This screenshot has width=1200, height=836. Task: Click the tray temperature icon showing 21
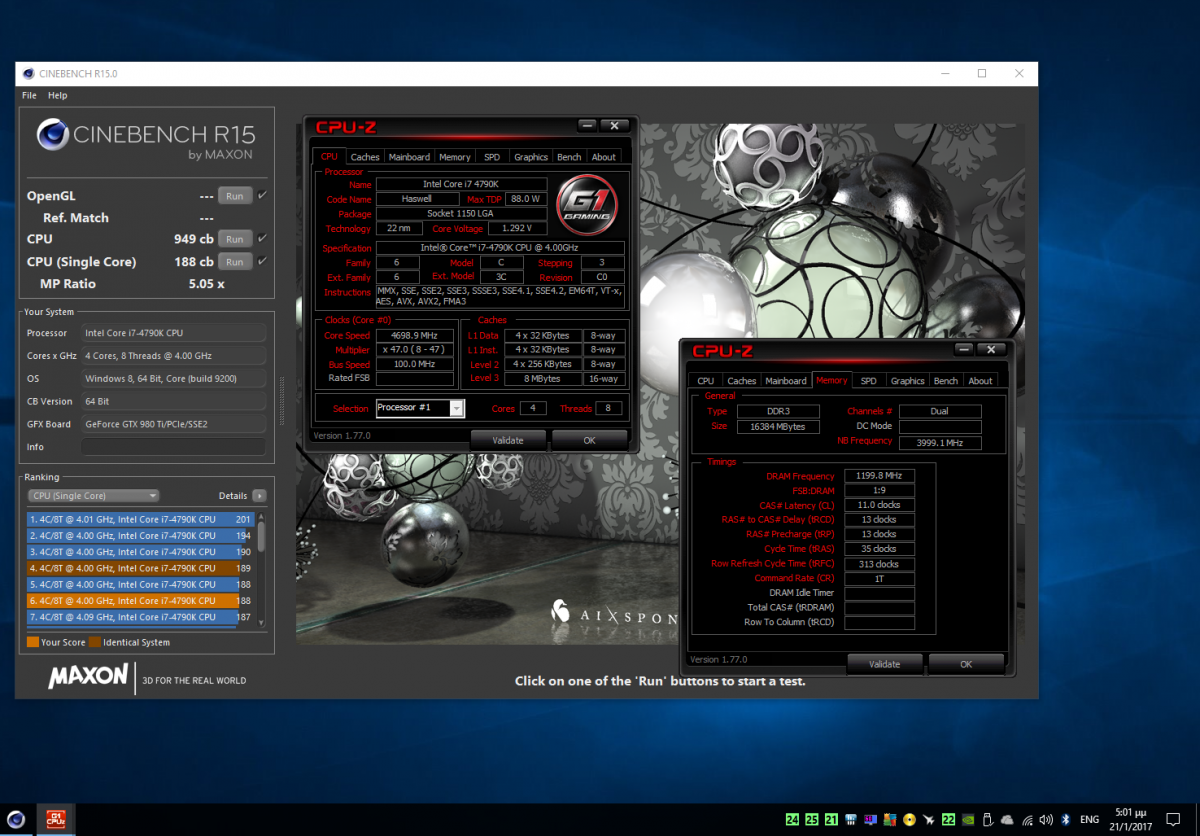click(x=831, y=820)
